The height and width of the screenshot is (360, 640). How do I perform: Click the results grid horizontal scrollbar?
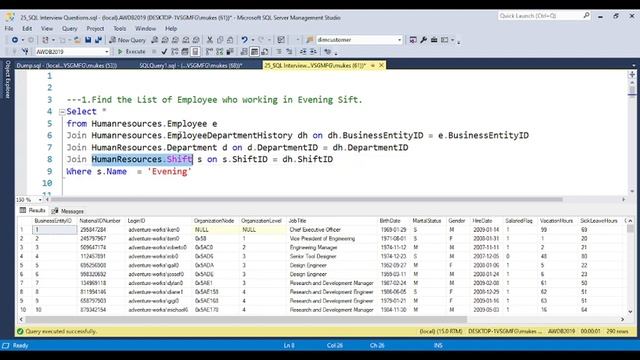[246, 319]
